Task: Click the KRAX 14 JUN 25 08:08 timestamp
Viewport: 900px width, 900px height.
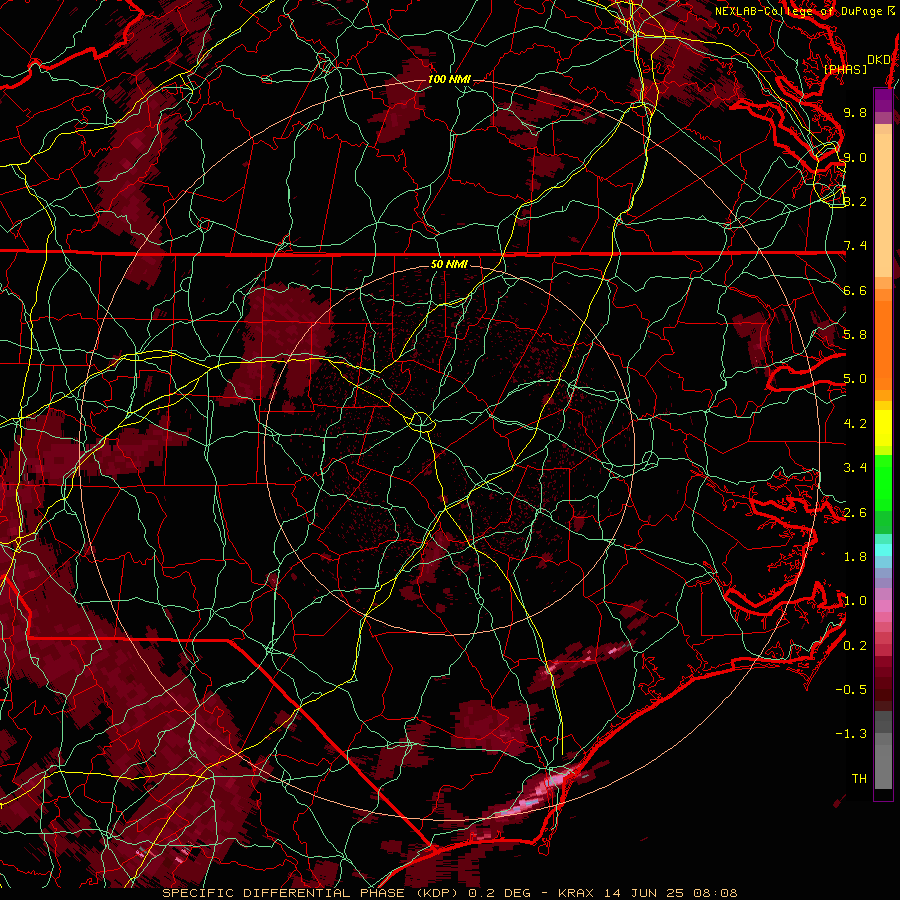Action: pyautogui.click(x=647, y=893)
